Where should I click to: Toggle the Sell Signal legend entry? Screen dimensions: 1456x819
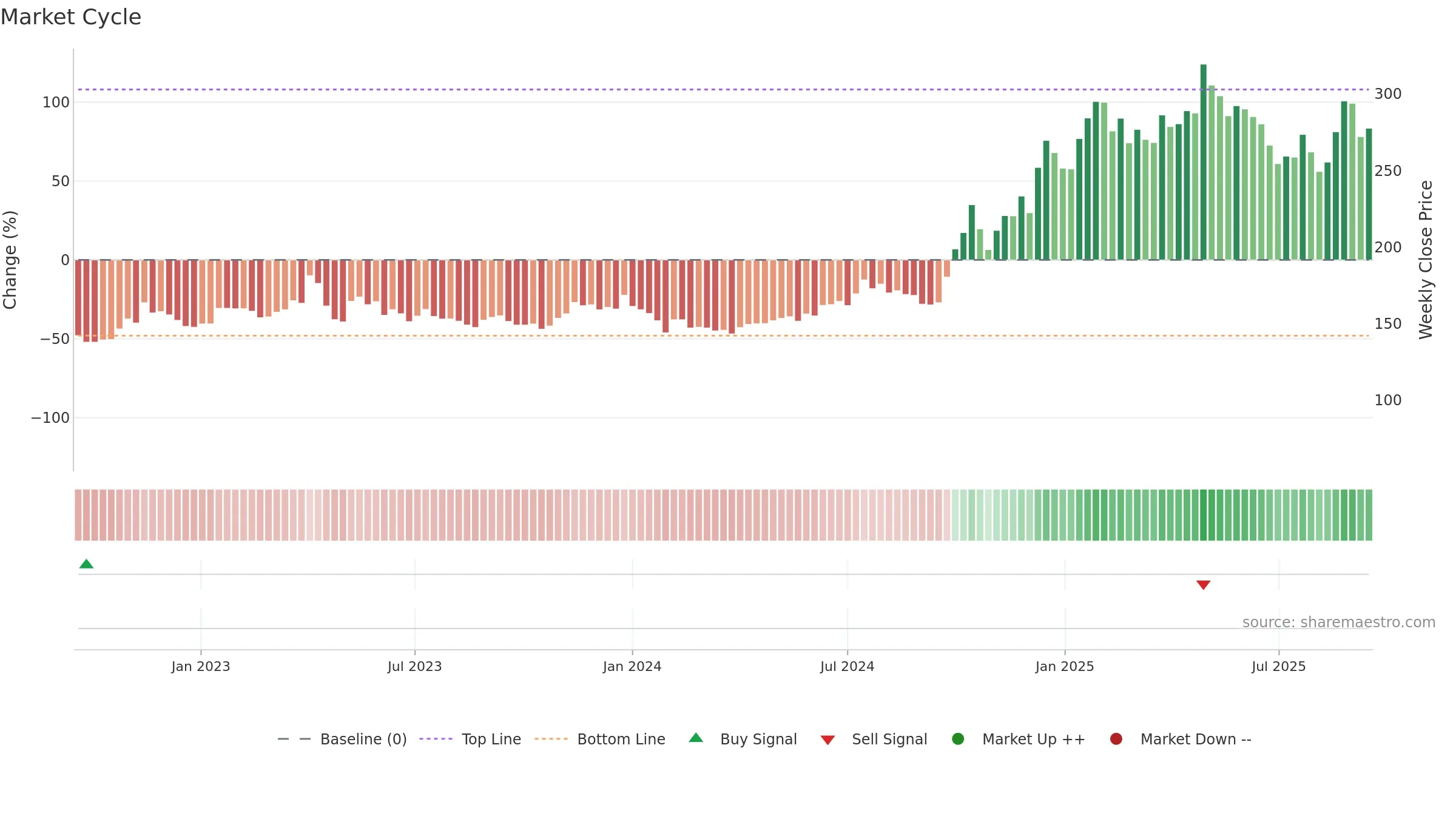(x=874, y=739)
